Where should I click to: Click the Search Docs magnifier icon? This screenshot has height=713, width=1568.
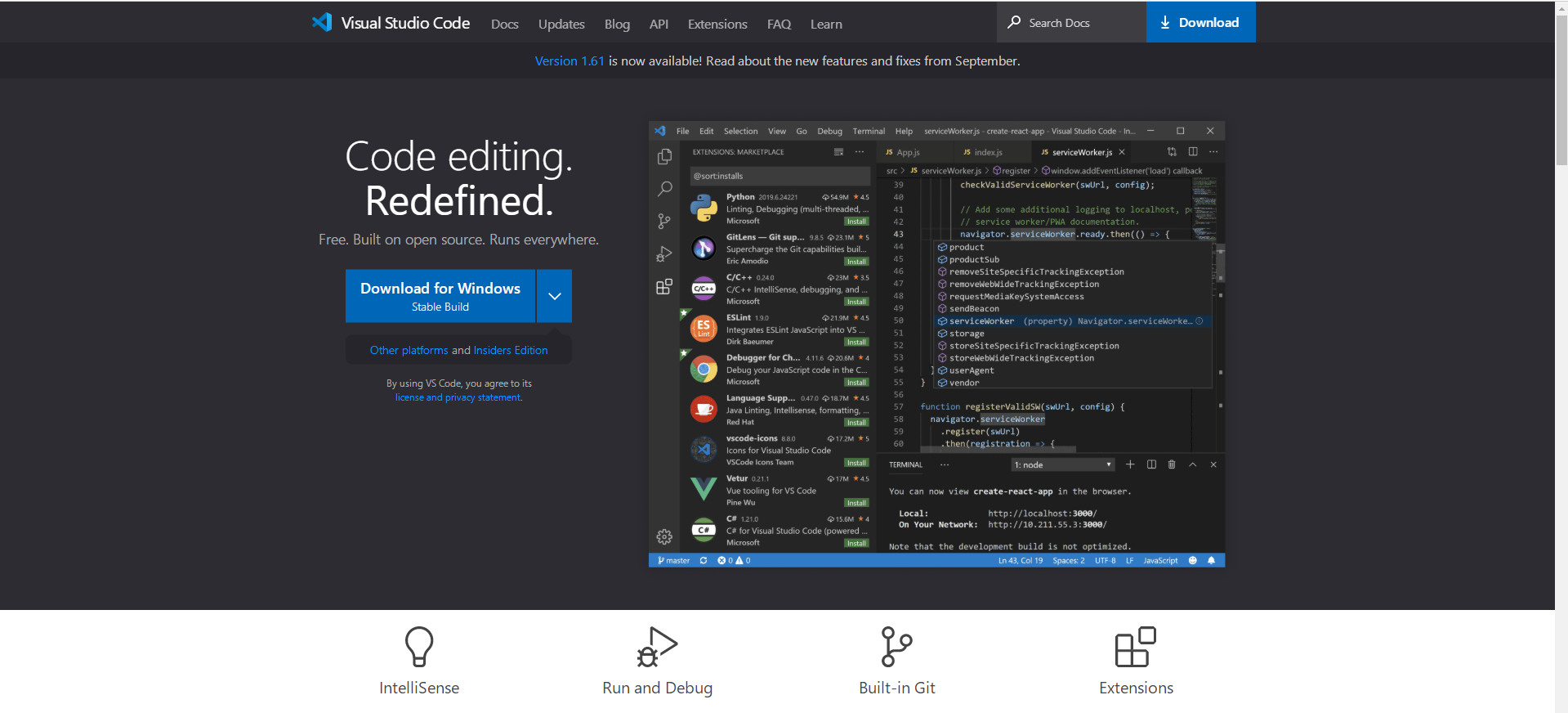[x=1014, y=22]
